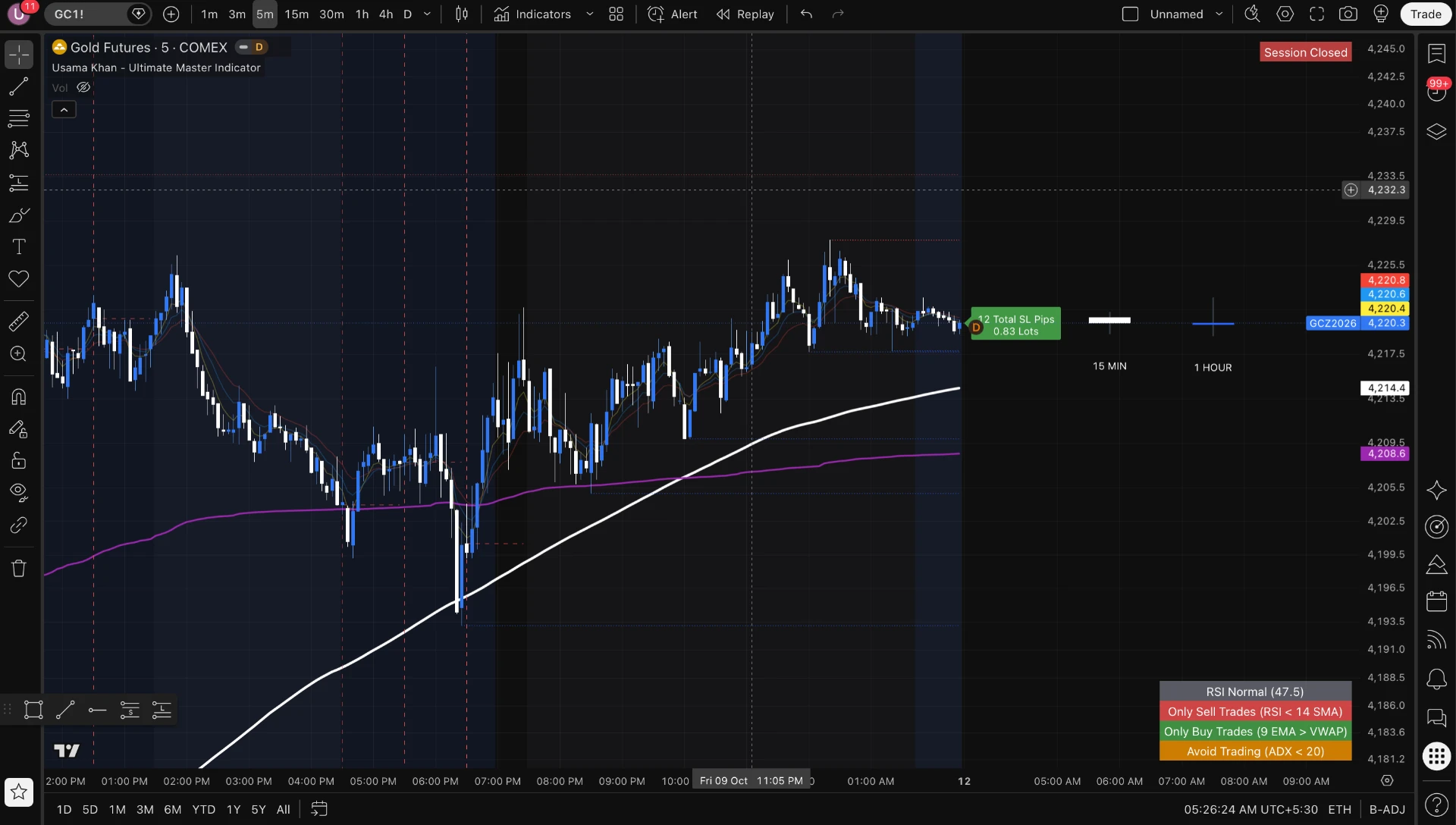The image size is (1456, 825).
Task: Add a symbol with the plus button
Action: pos(171,14)
